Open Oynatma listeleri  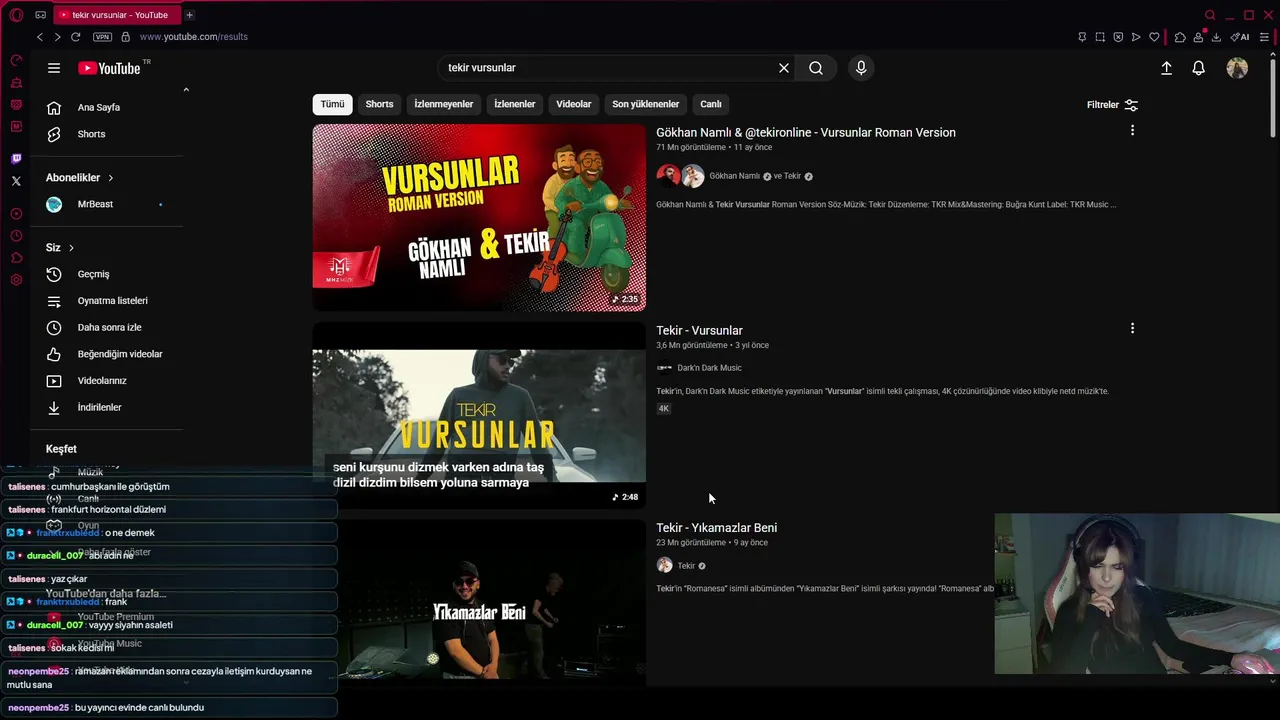[x=108, y=301]
